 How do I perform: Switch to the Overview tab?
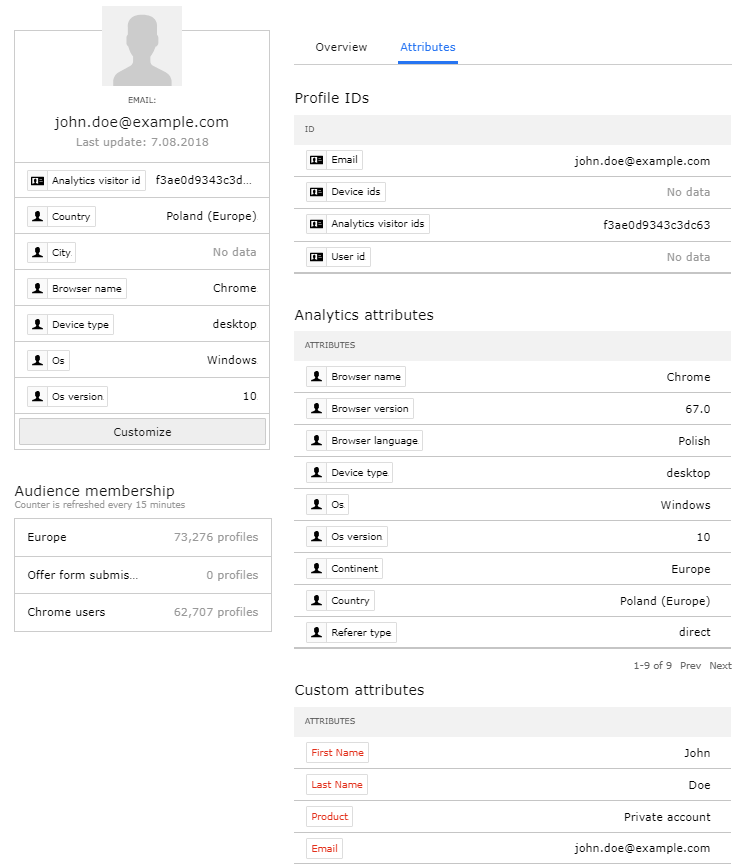(341, 47)
